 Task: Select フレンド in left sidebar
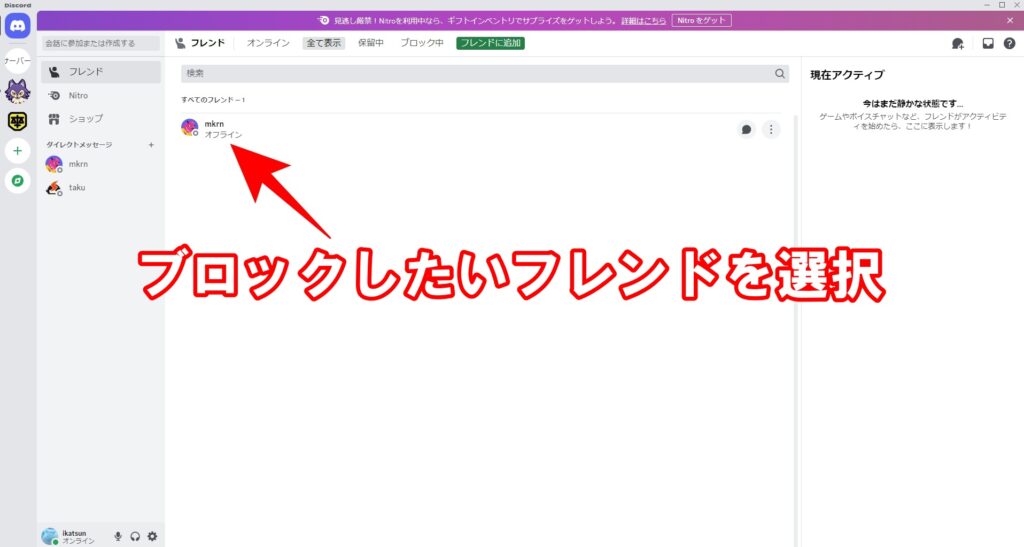click(101, 72)
